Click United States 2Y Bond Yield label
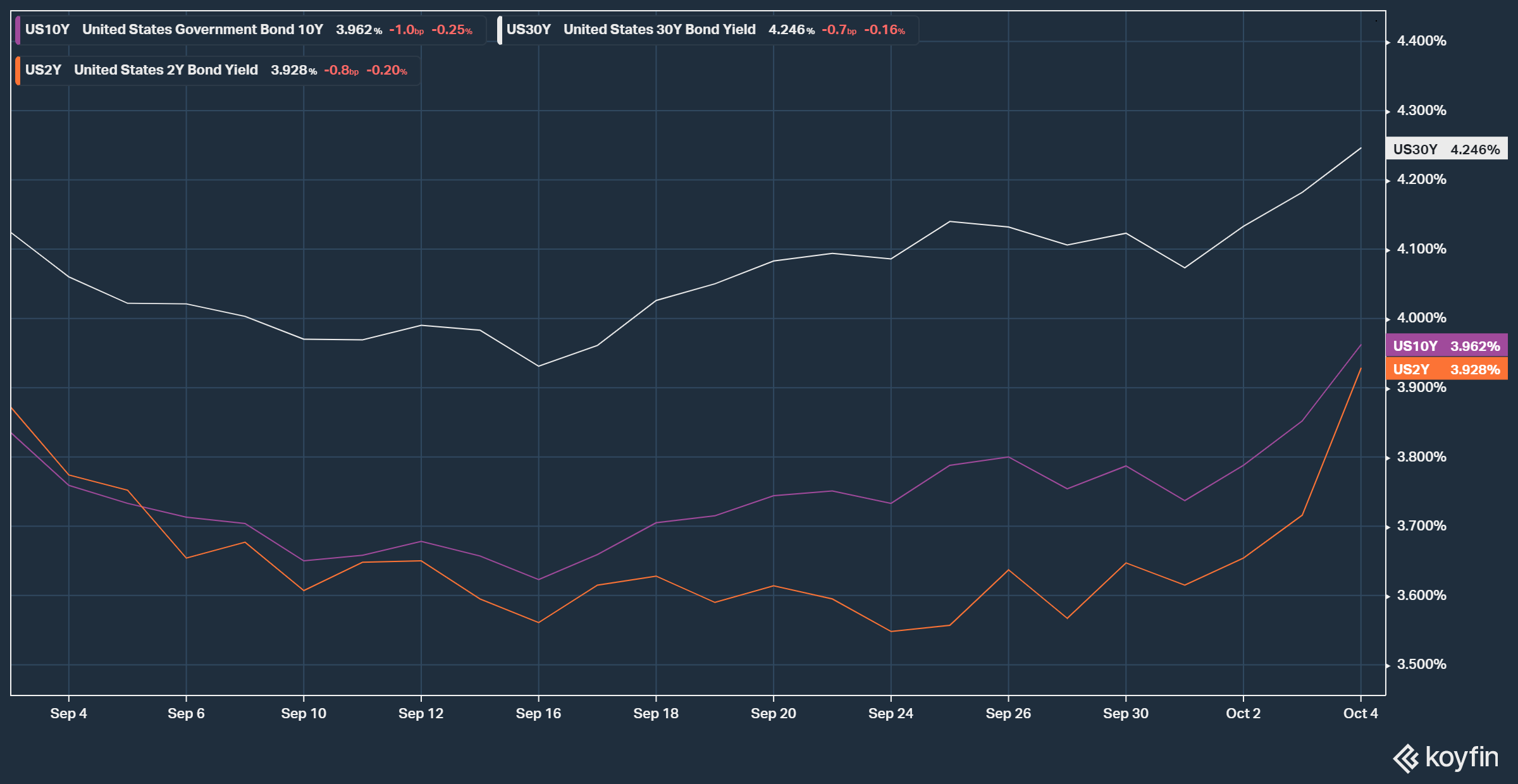 click(x=166, y=70)
